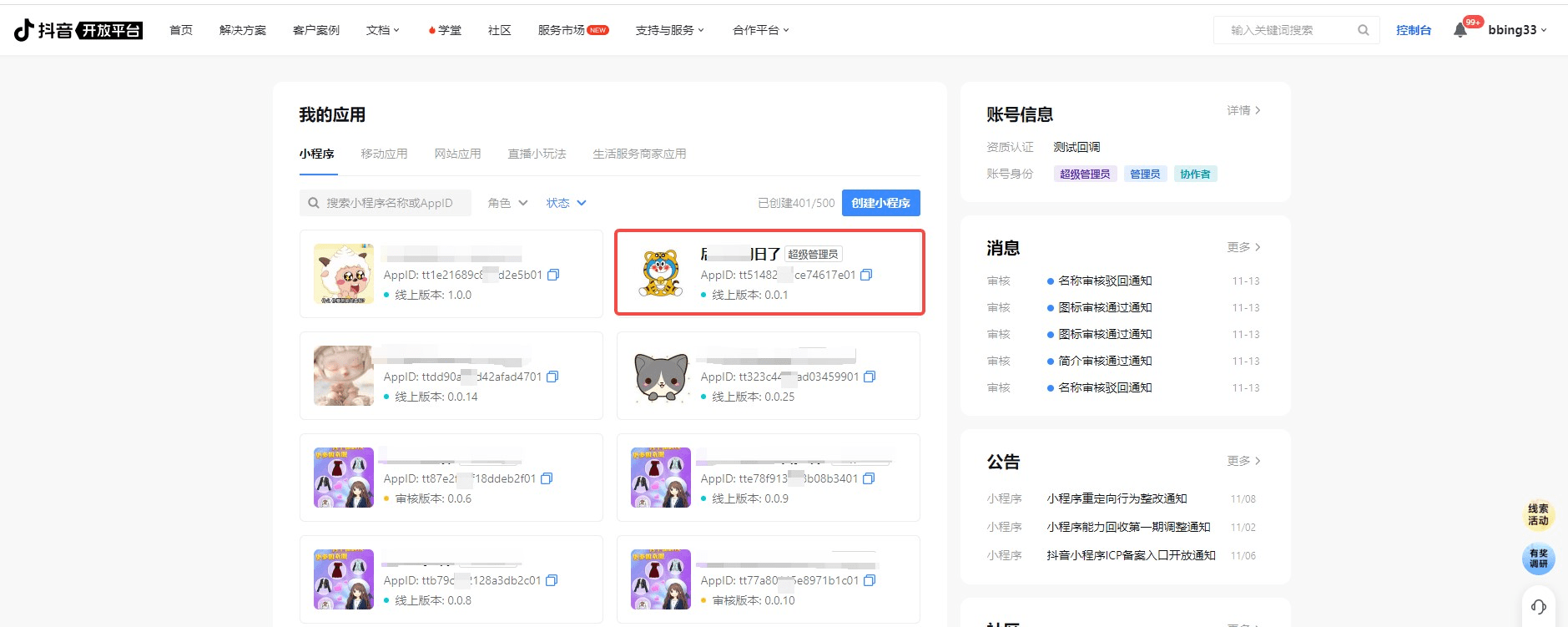
Task: Click the search magnifier in top bar
Action: [1363, 30]
